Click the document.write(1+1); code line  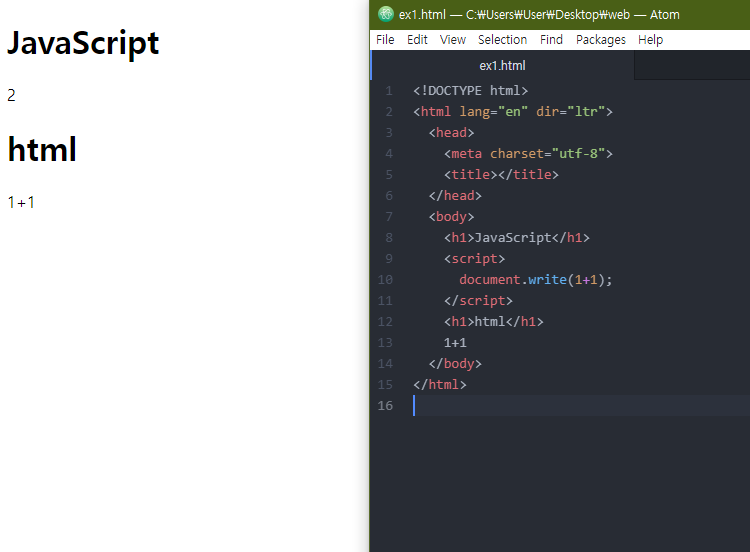(536, 280)
